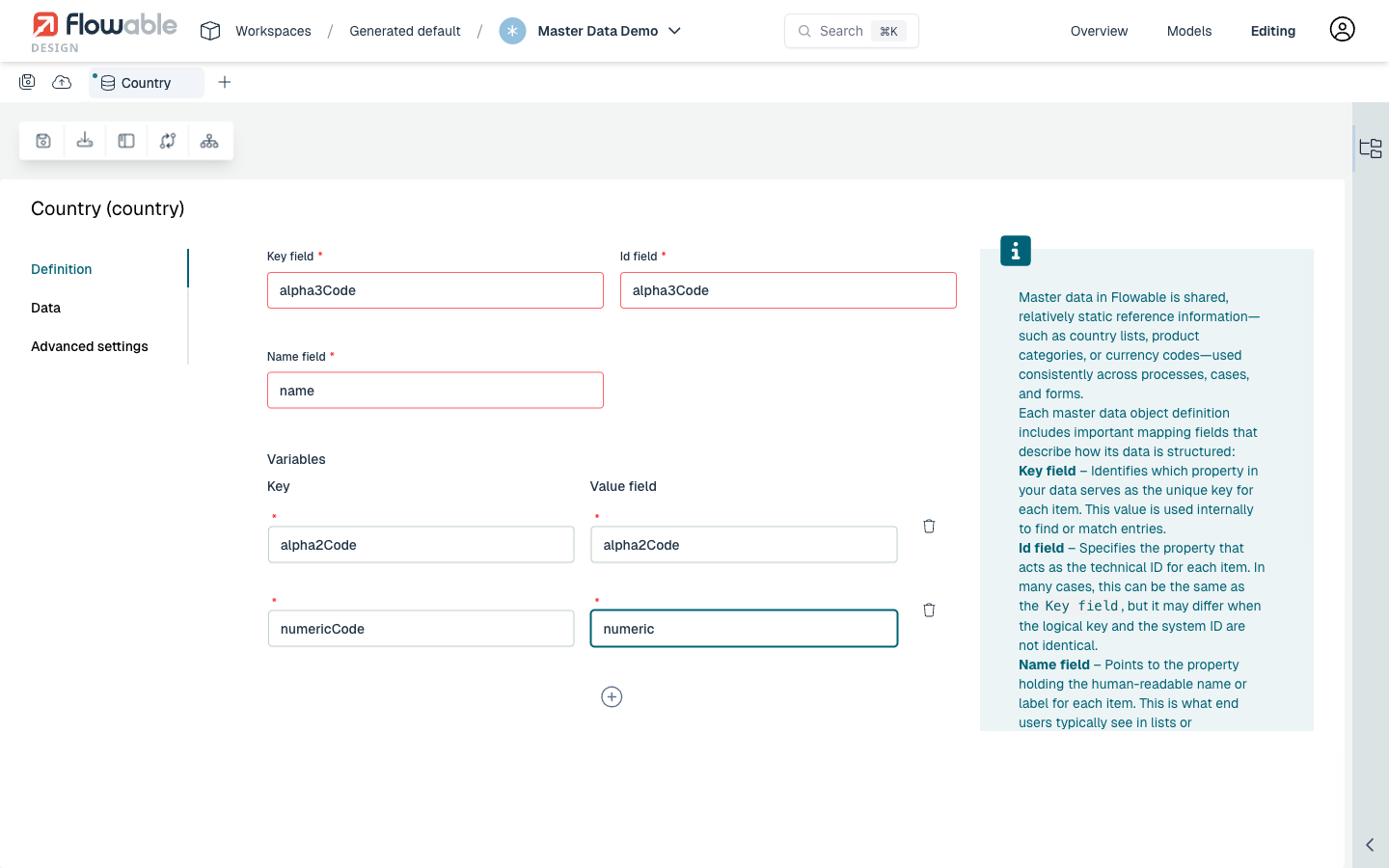
Task: Click the save all models icon
Action: click(x=27, y=82)
